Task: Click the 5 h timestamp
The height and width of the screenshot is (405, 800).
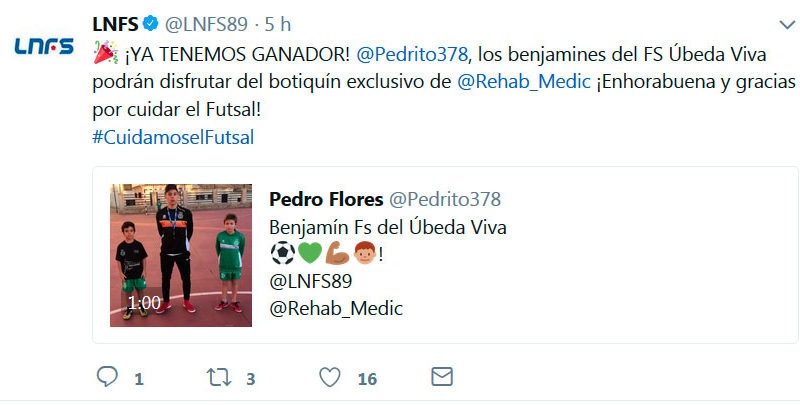Action: point(278,24)
